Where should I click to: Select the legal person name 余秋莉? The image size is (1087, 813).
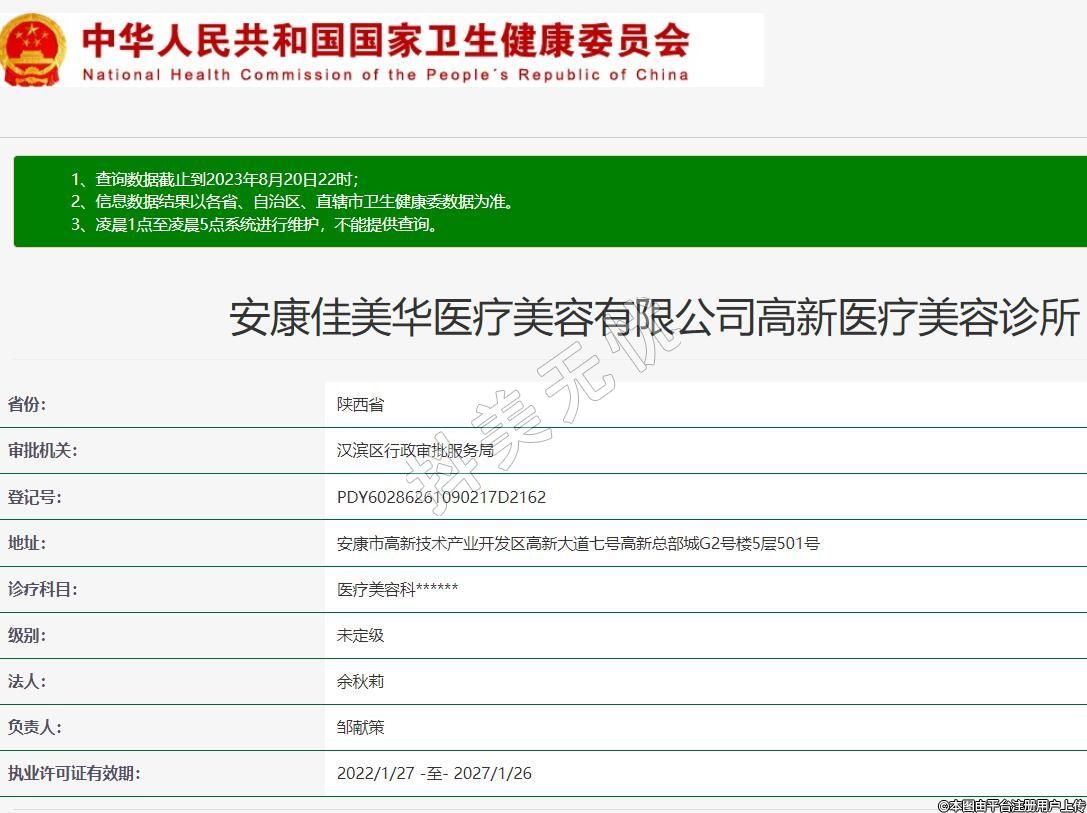coord(360,681)
